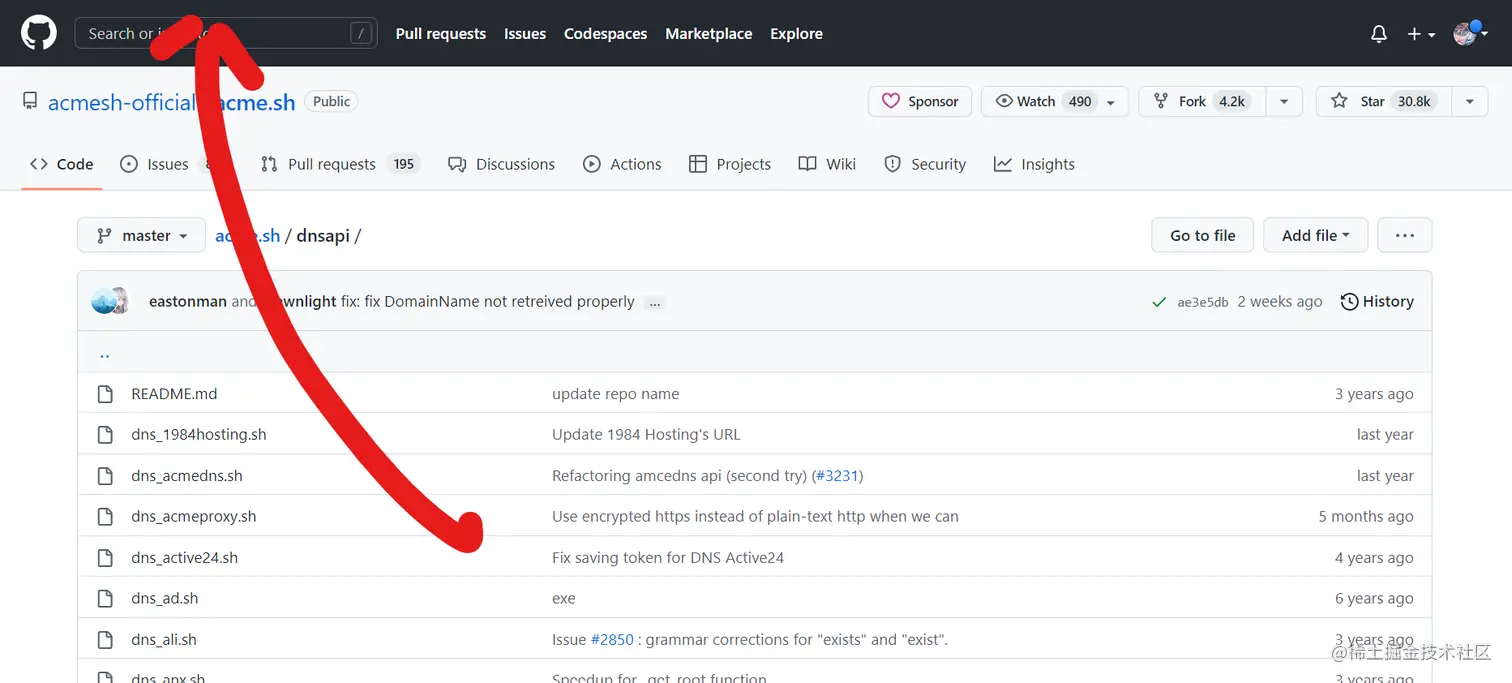Click the acmesh-official owner link

click(x=121, y=102)
